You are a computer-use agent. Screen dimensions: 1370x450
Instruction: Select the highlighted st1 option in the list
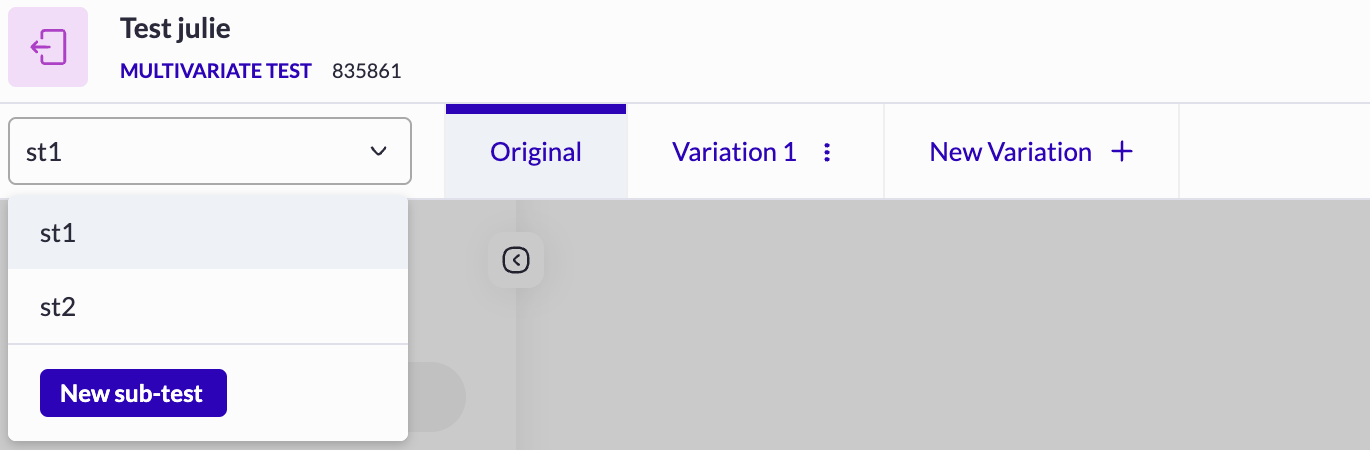pos(208,233)
